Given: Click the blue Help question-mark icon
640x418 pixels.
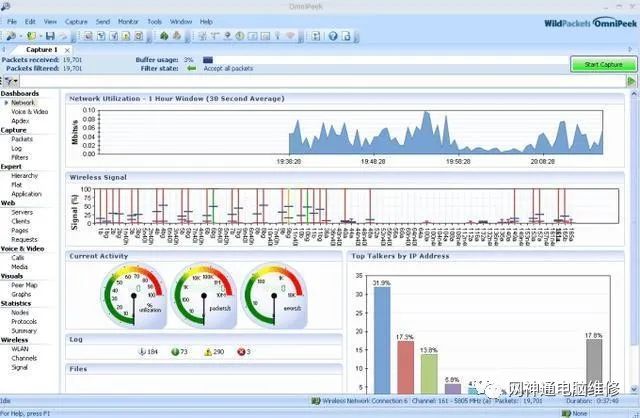Looking at the screenshot, I should pos(333,36).
